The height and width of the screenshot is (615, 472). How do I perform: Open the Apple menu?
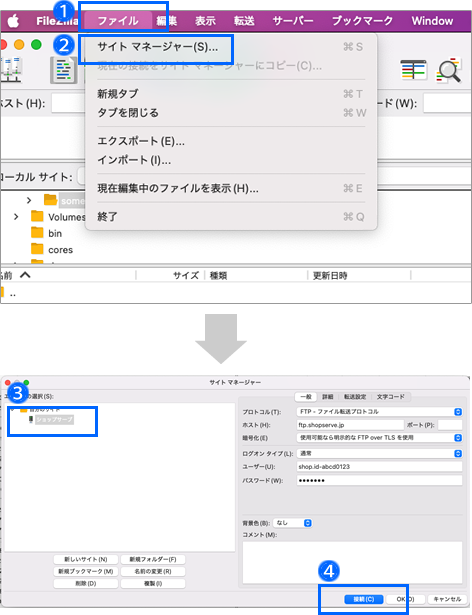click(13, 21)
